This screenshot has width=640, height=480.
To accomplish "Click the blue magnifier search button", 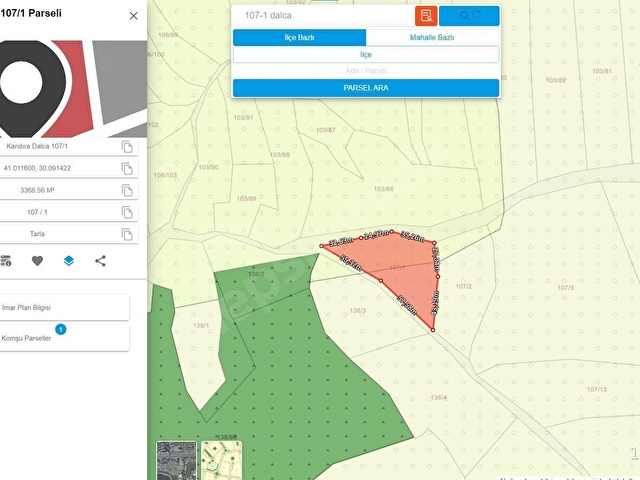I will pos(469,16).
